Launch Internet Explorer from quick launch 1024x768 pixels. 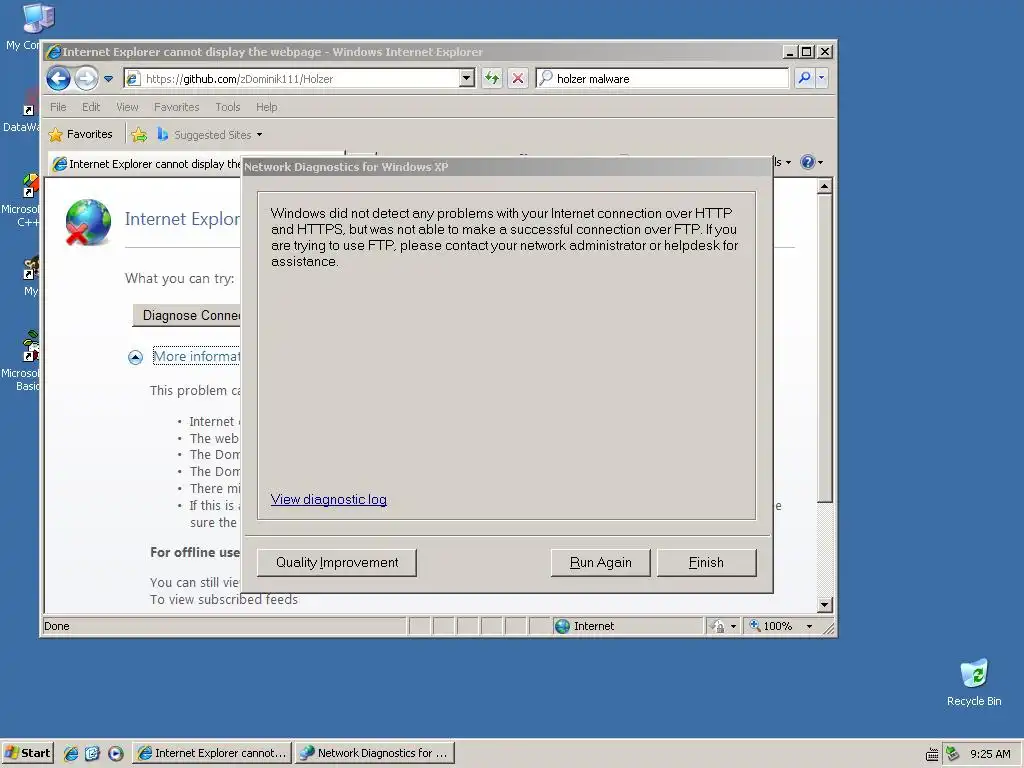71,754
